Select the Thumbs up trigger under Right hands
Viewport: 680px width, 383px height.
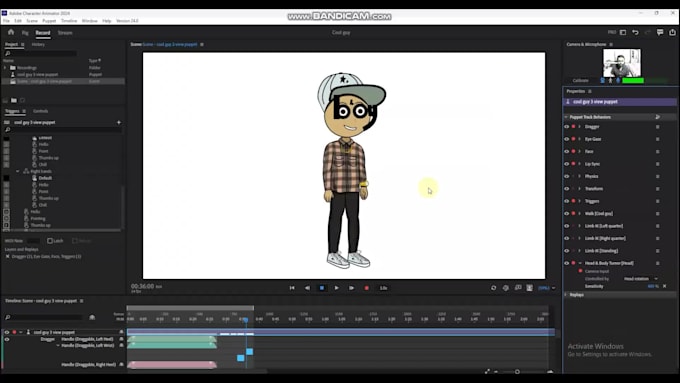(x=48, y=198)
